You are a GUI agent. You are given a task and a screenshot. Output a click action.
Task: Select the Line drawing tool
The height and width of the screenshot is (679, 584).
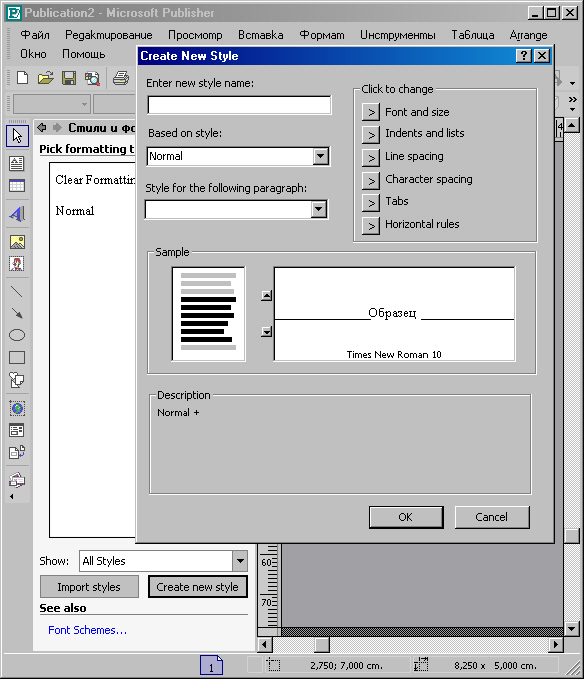point(17,291)
